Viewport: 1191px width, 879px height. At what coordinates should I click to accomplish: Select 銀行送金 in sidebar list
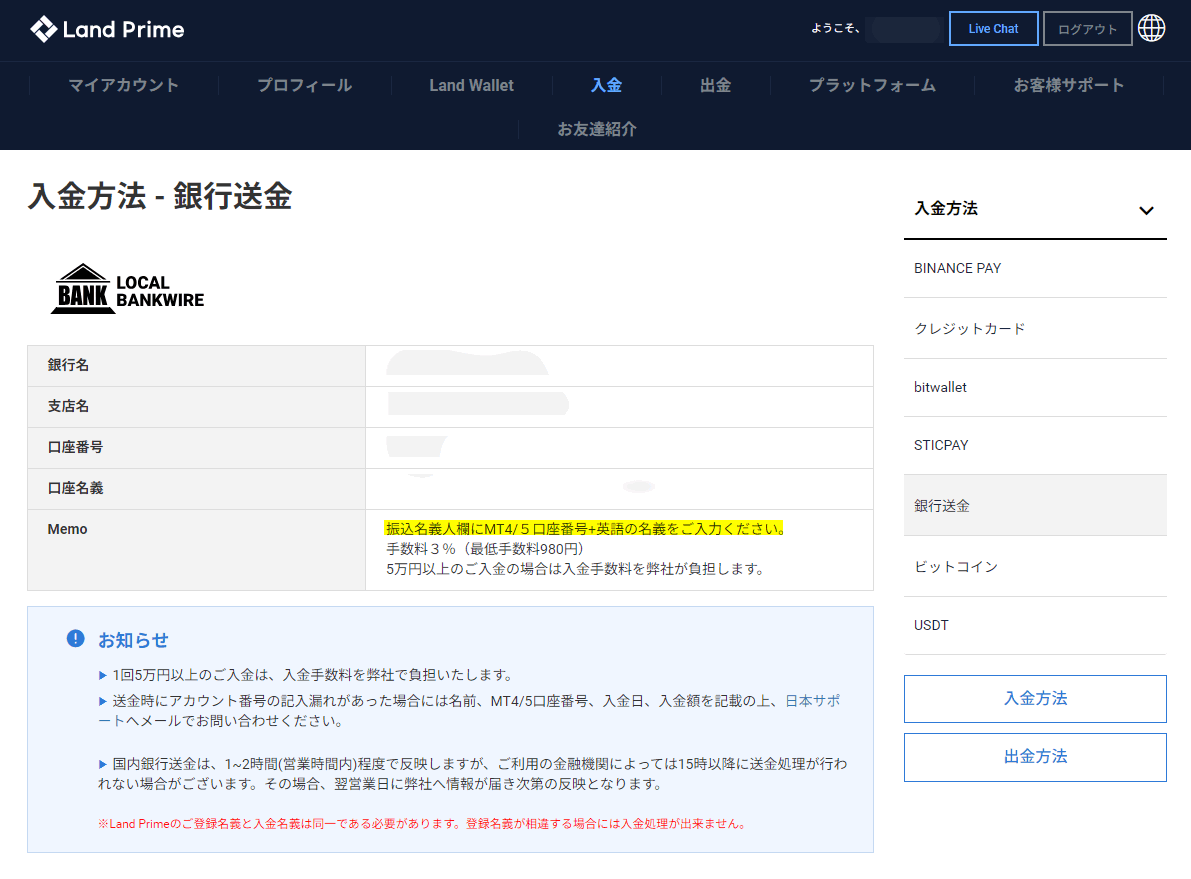(1035, 505)
